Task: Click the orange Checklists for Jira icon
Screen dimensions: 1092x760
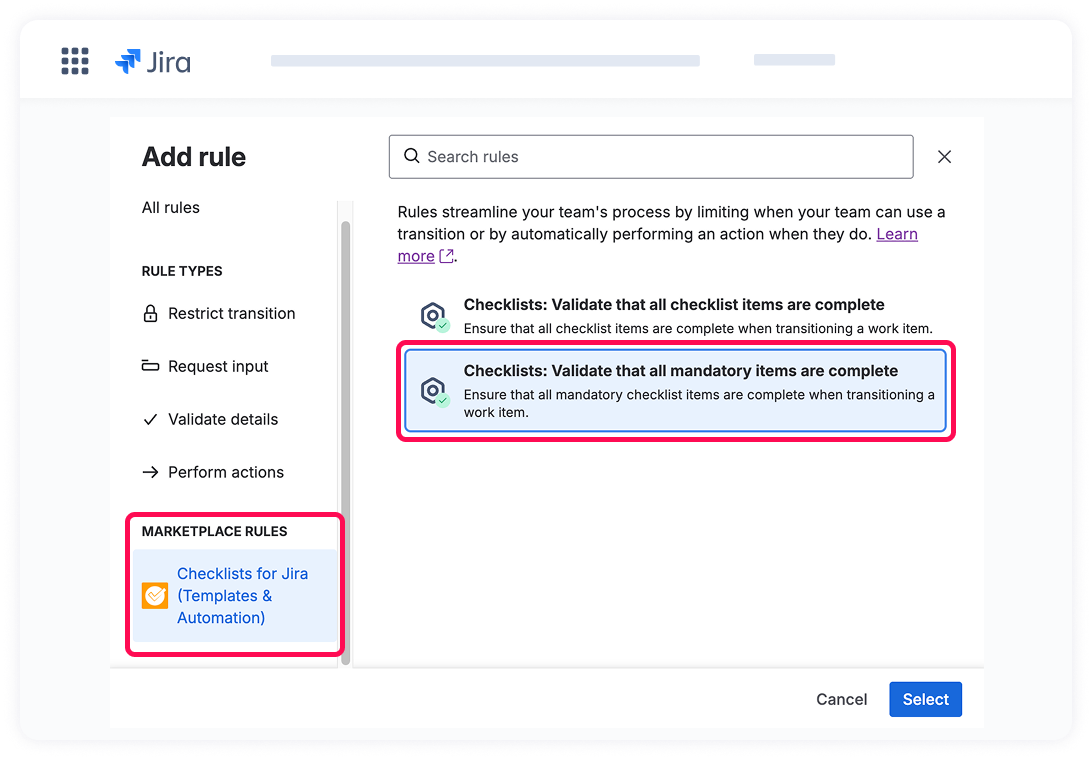Action: (x=155, y=596)
